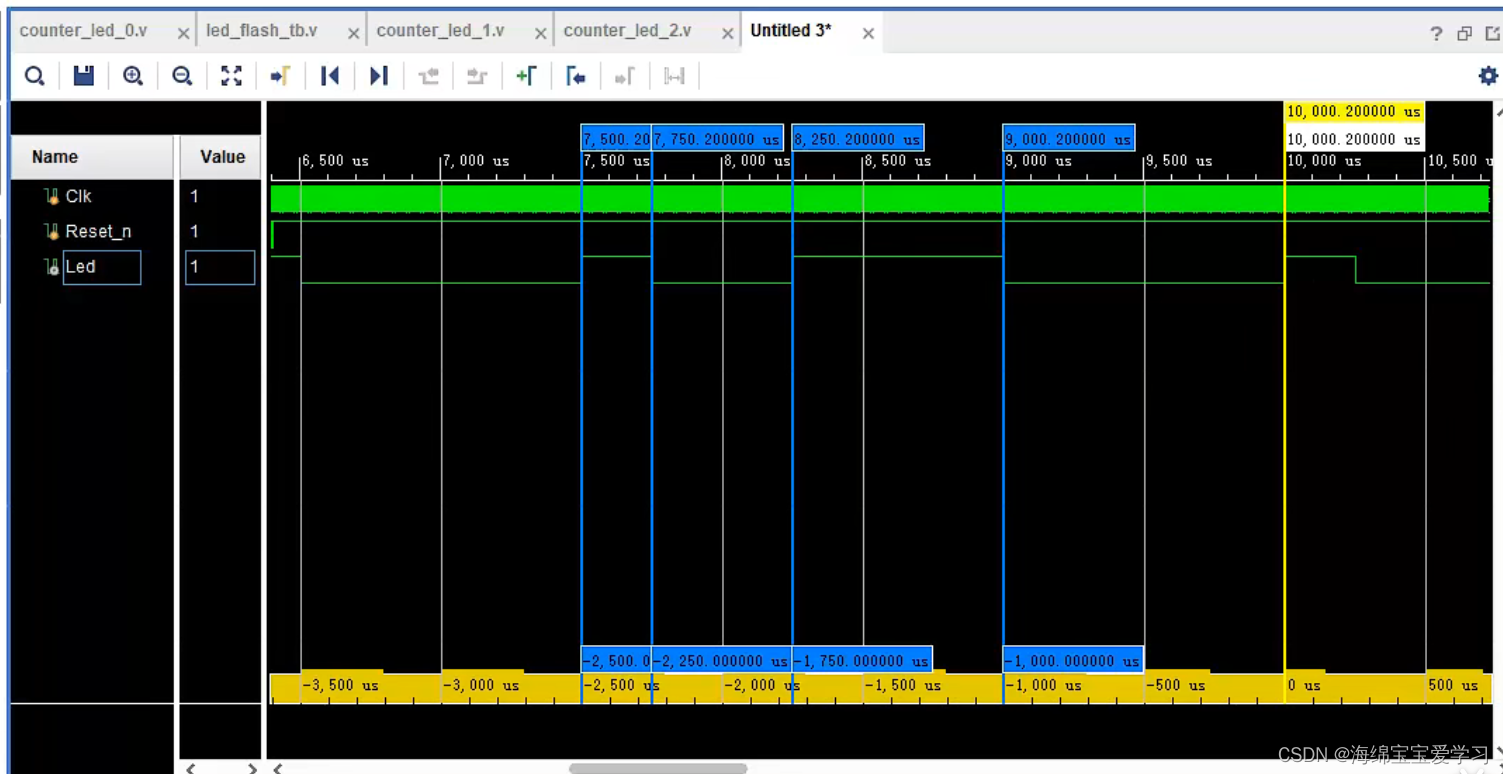This screenshot has width=1503, height=774.
Task: Select the Led signal name field
Action: 102,267
